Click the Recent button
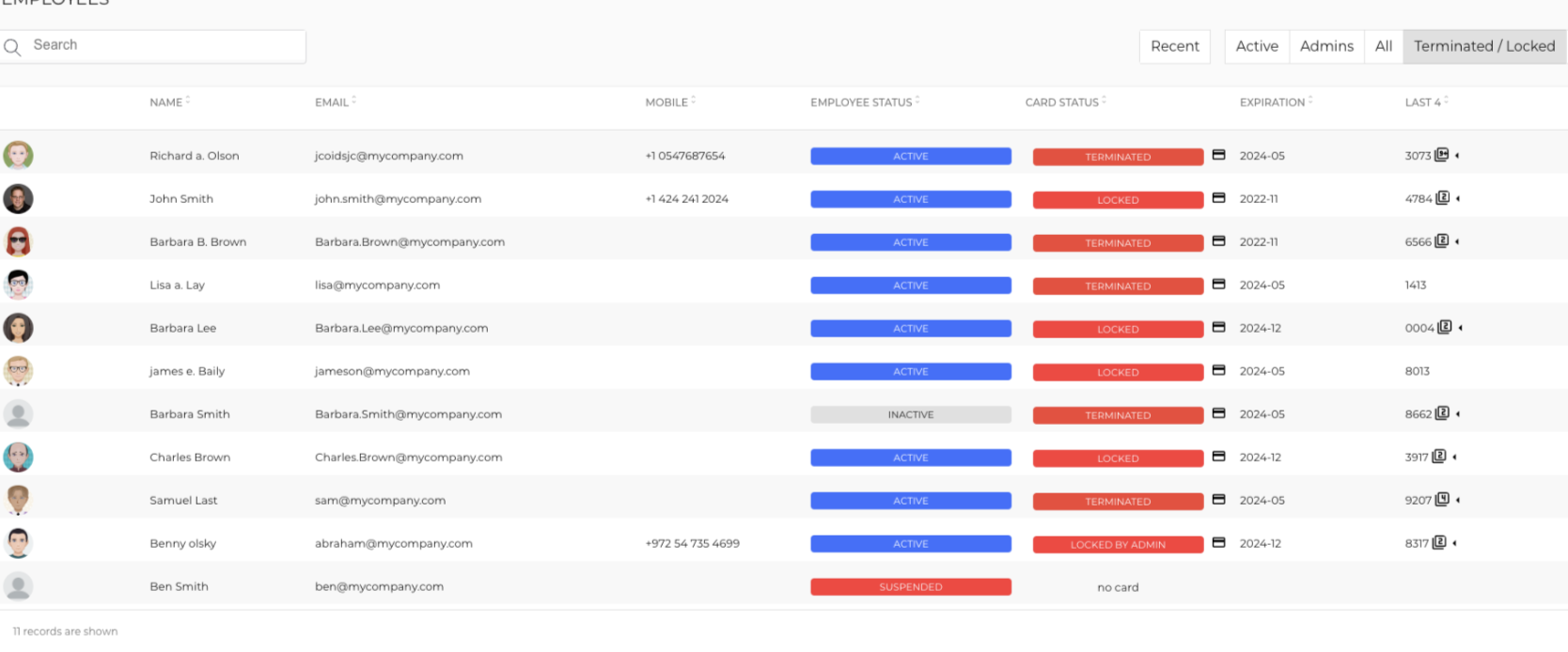1568x652 pixels. tap(1175, 46)
